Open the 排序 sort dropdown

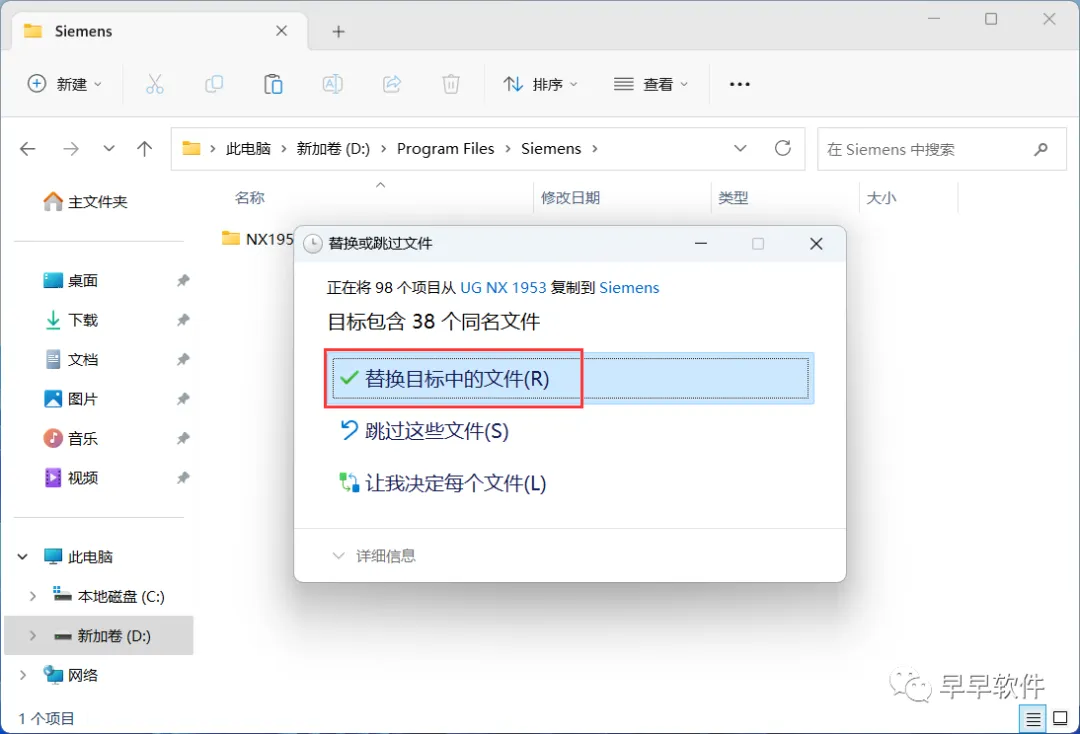click(x=541, y=84)
